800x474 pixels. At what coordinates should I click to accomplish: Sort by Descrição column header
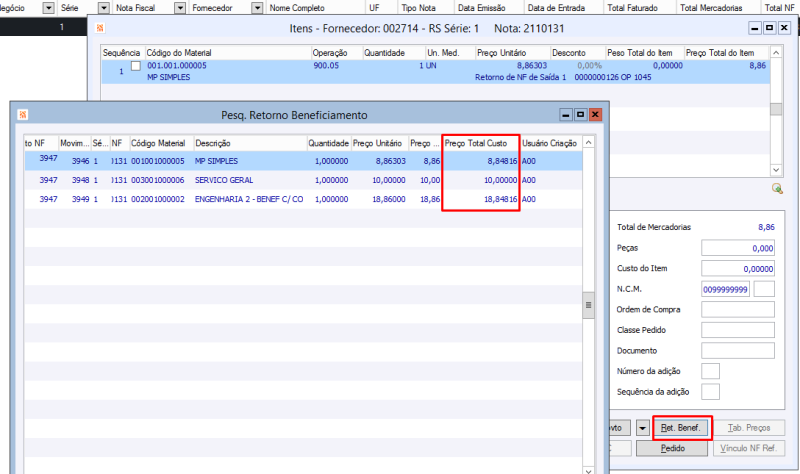(250, 143)
